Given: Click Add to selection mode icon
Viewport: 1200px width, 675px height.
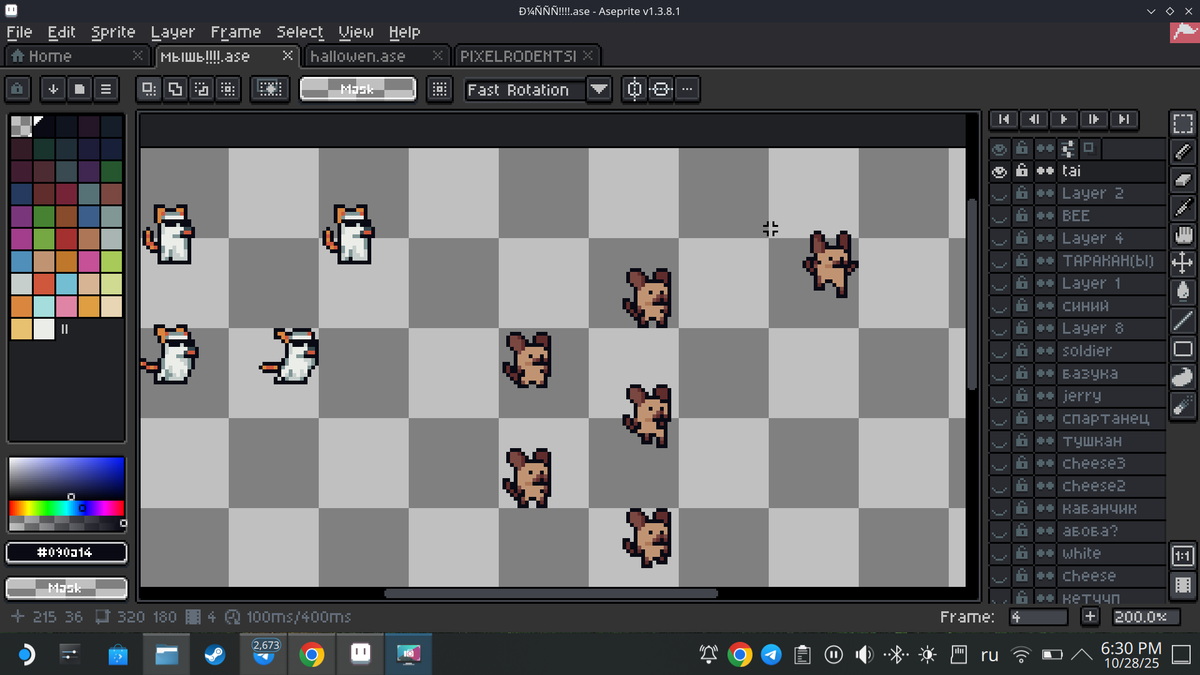Looking at the screenshot, I should tap(175, 89).
